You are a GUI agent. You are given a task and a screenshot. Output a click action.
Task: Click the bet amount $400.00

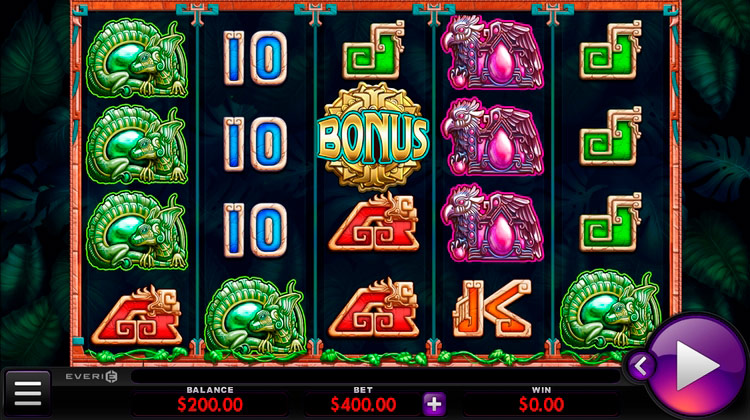pyautogui.click(x=363, y=405)
